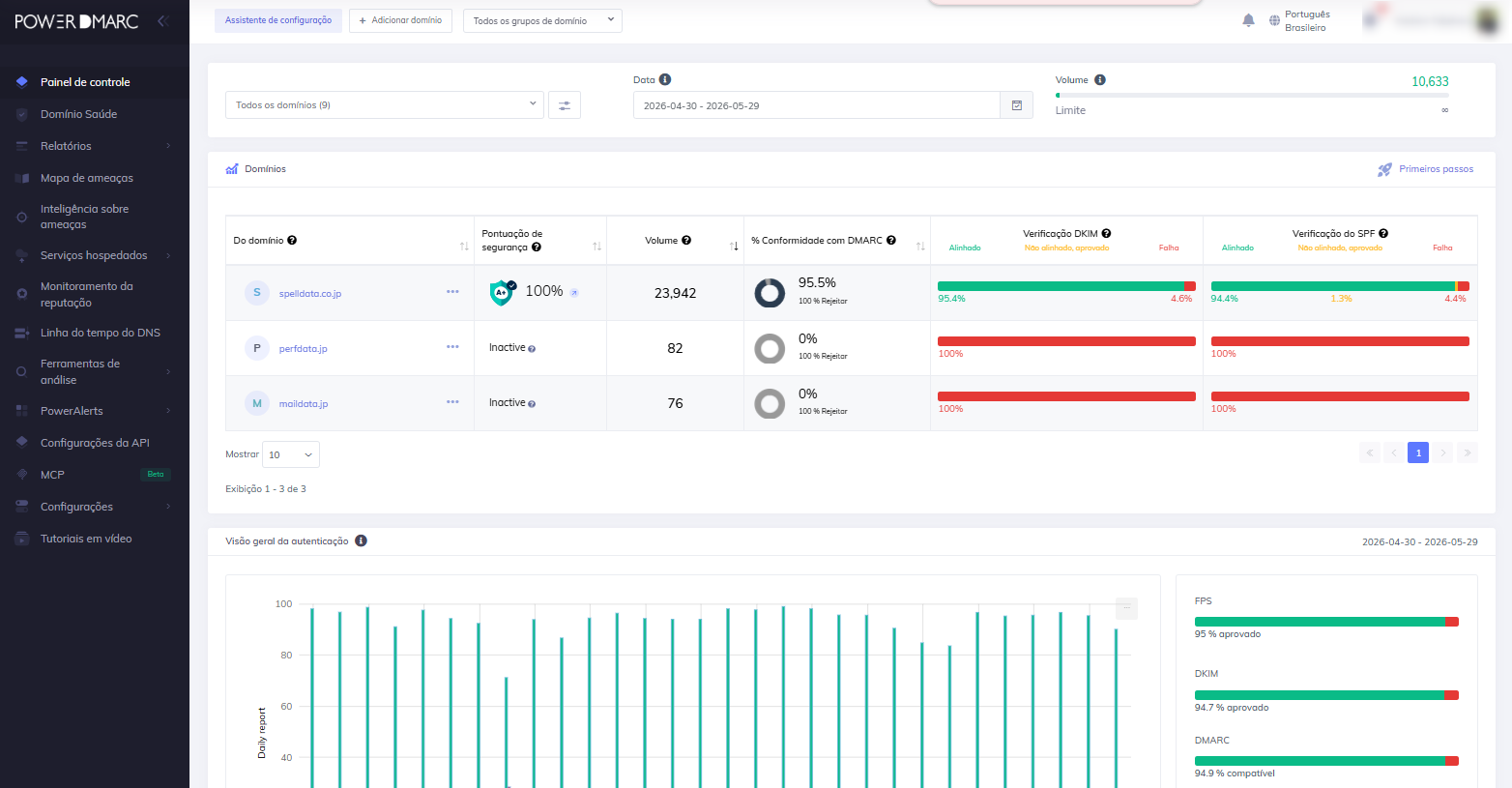Click the text Exibição 1 - 3 de 3

click(266, 489)
